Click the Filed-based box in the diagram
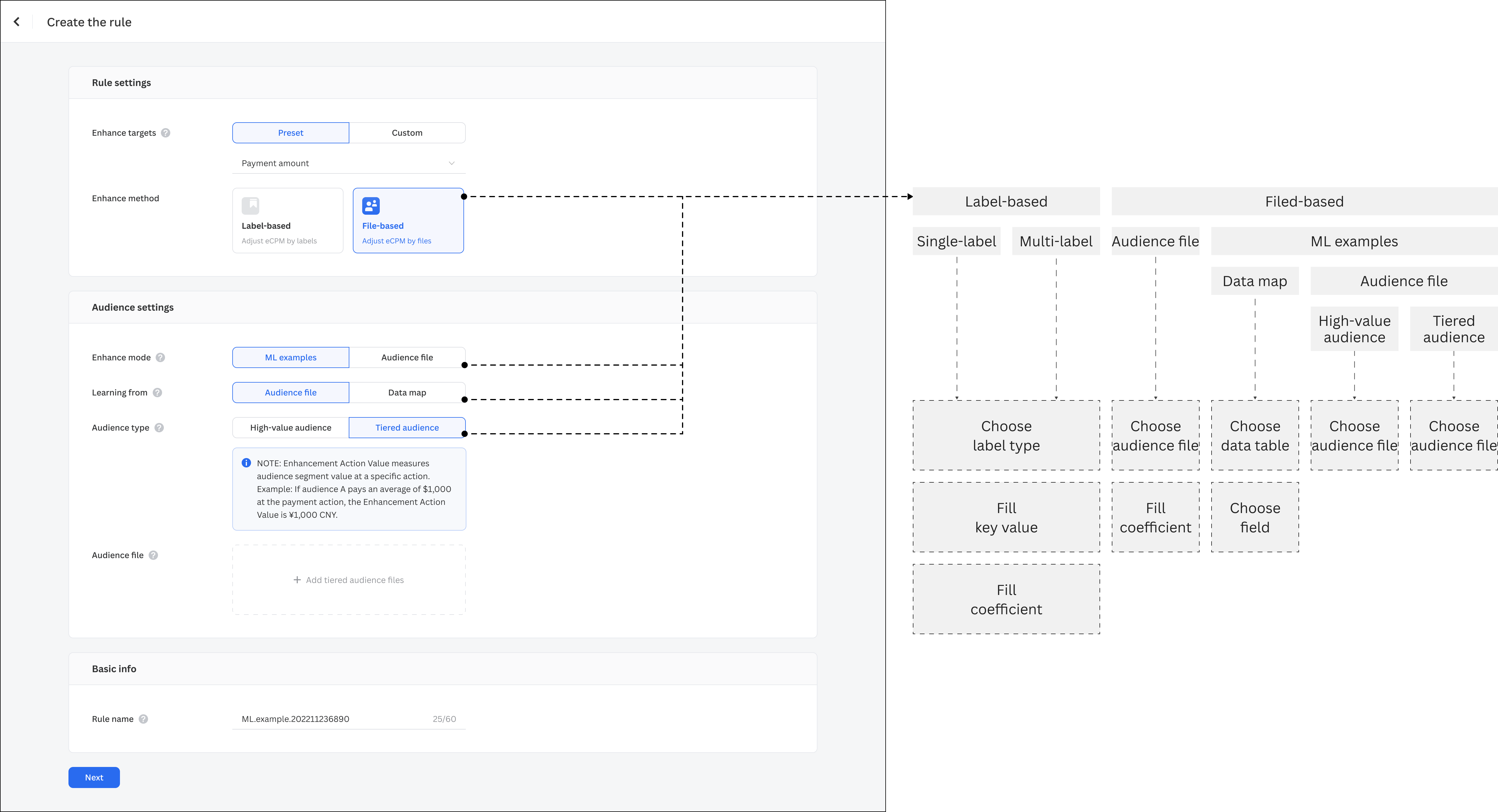 1304,202
